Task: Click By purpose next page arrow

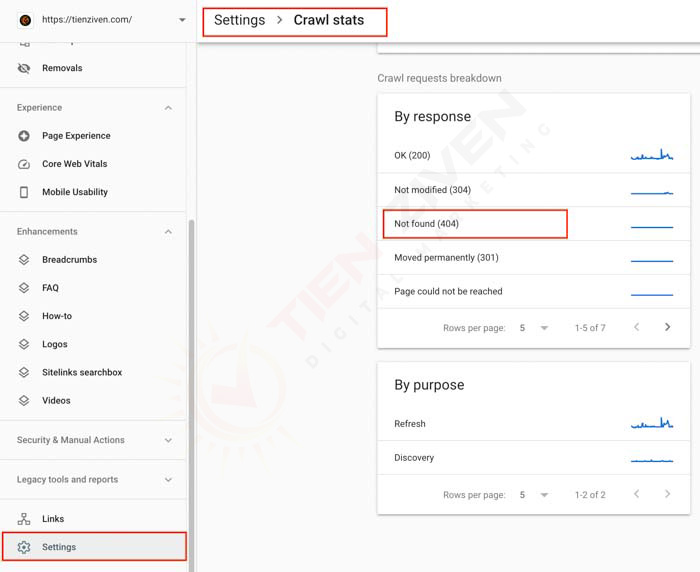Action: click(x=667, y=494)
